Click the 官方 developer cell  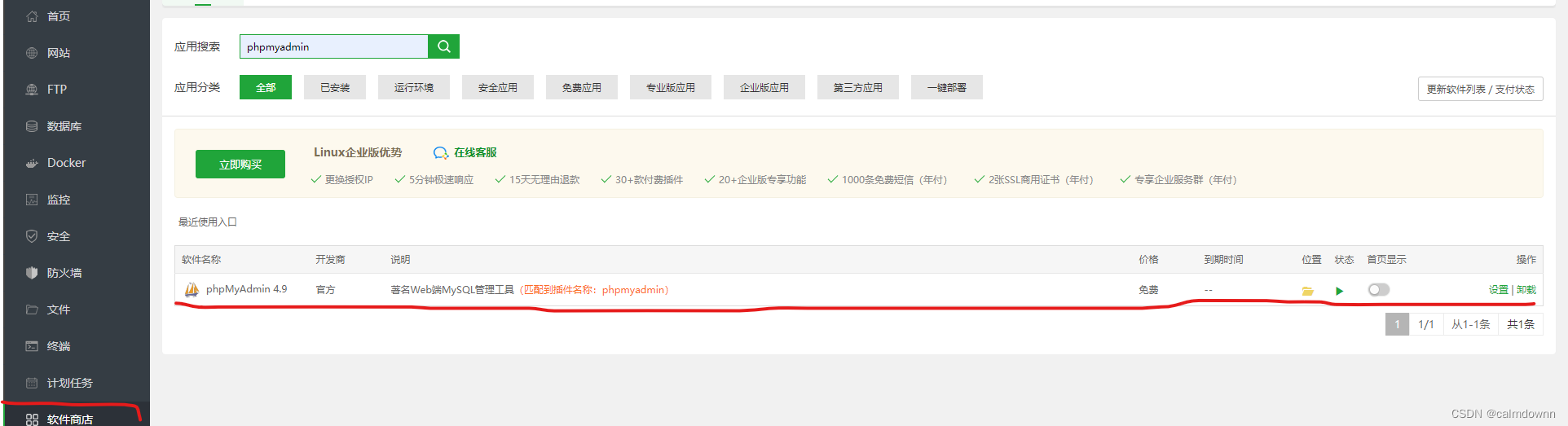tap(325, 290)
